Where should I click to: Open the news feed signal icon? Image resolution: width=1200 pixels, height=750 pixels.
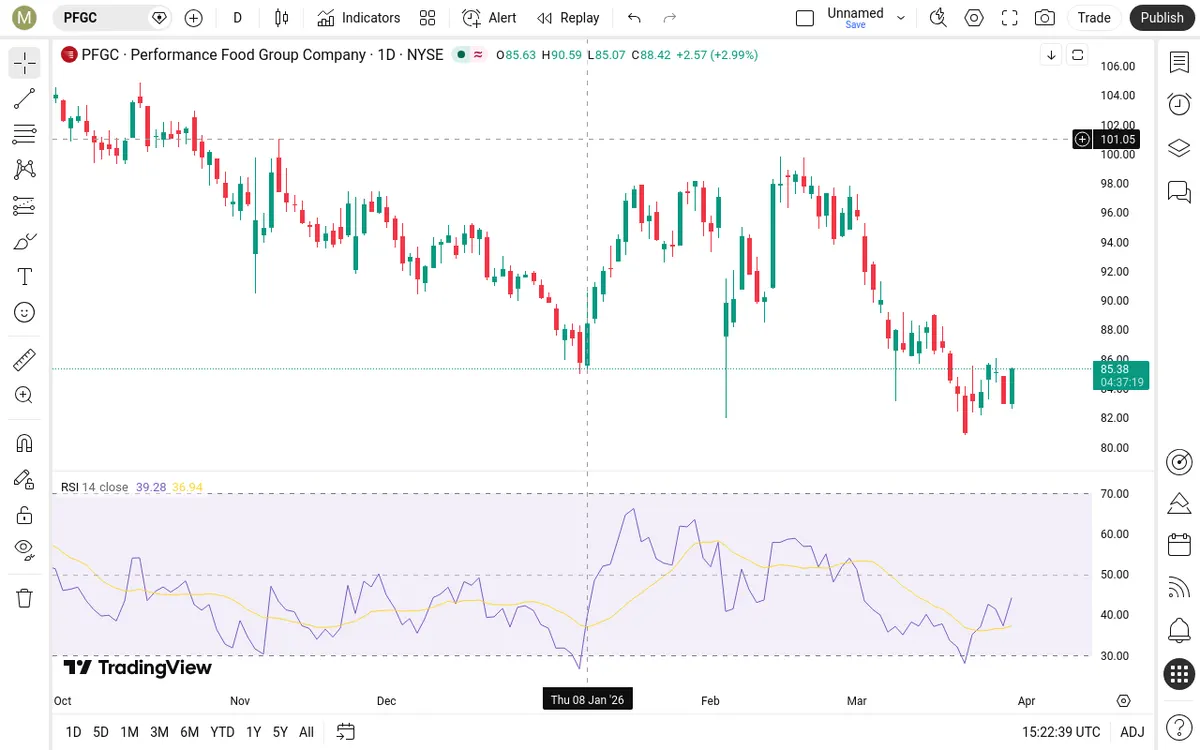pyautogui.click(x=1179, y=588)
